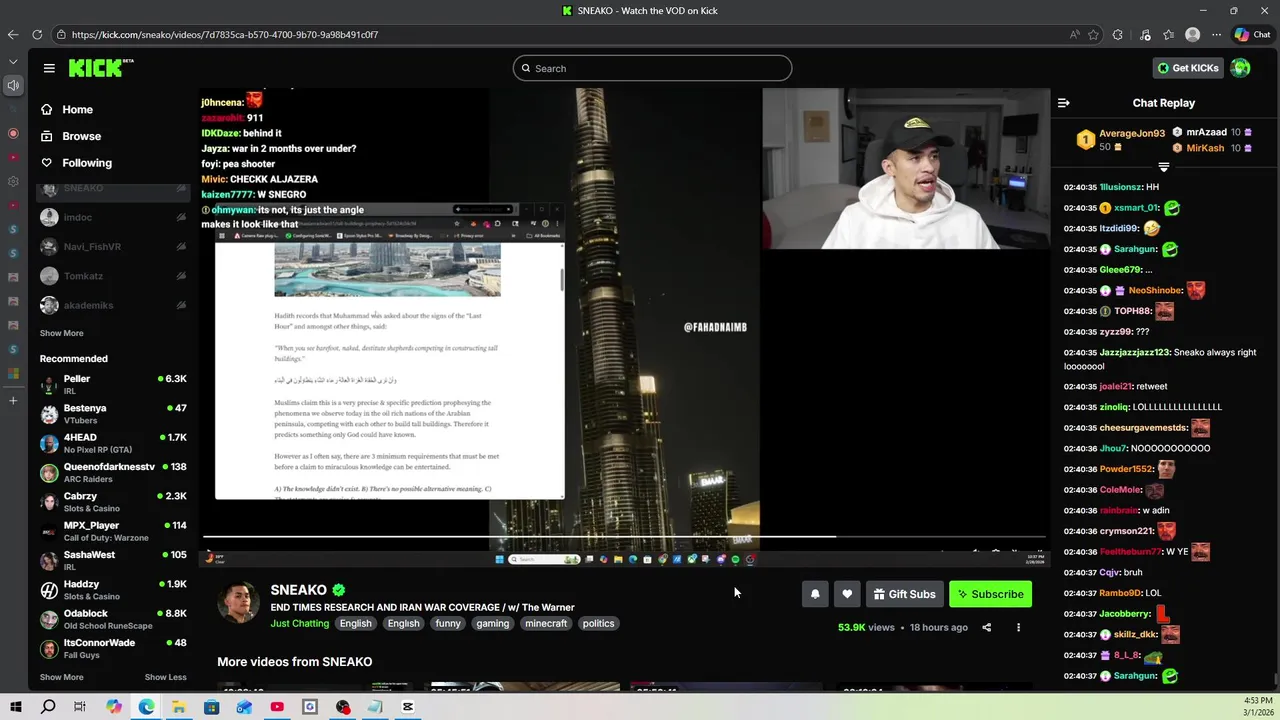Select the minecraft tag

(546, 623)
